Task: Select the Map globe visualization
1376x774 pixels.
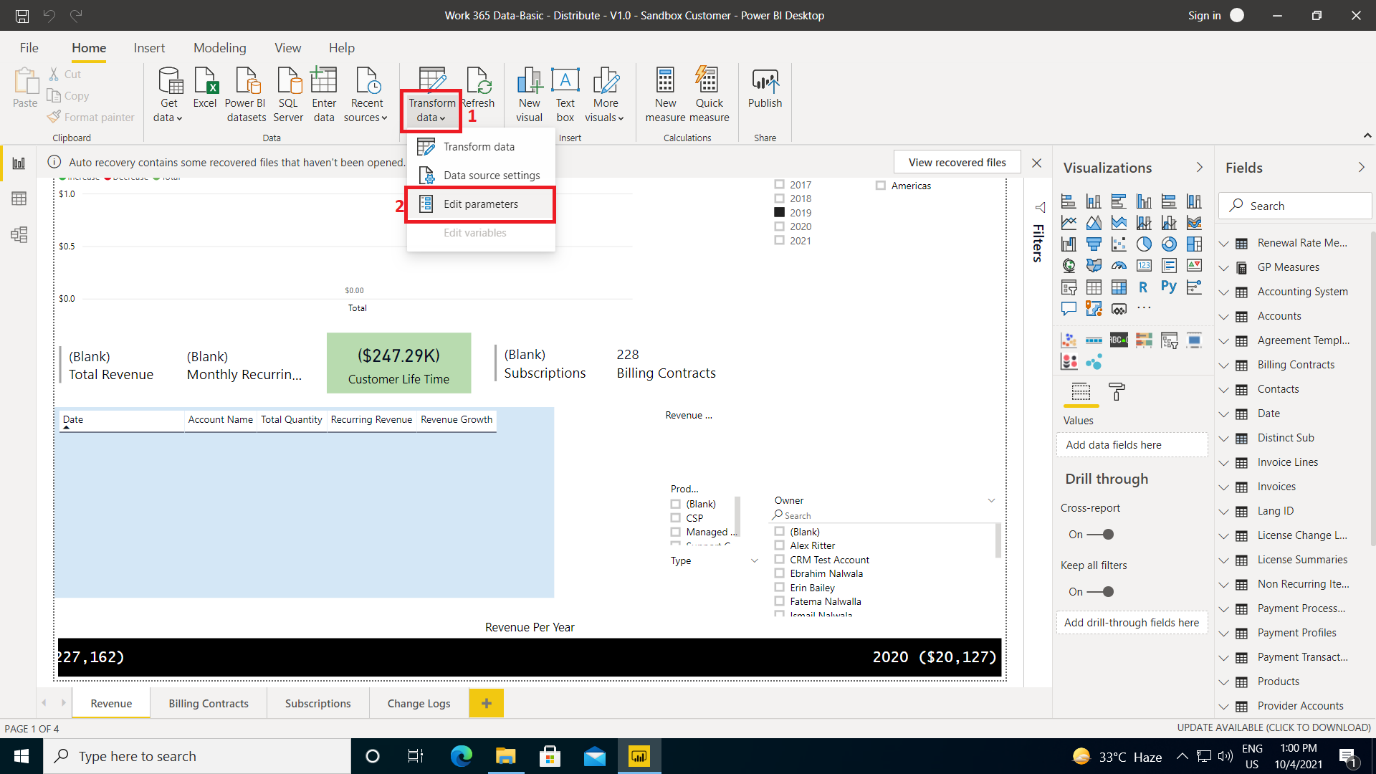Action: pyautogui.click(x=1069, y=265)
